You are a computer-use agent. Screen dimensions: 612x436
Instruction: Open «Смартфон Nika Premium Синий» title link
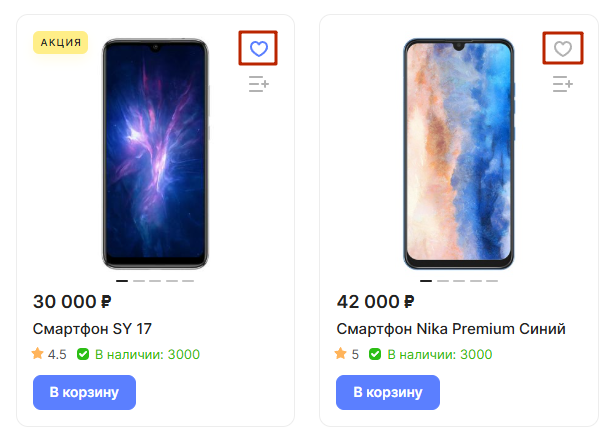tap(451, 329)
